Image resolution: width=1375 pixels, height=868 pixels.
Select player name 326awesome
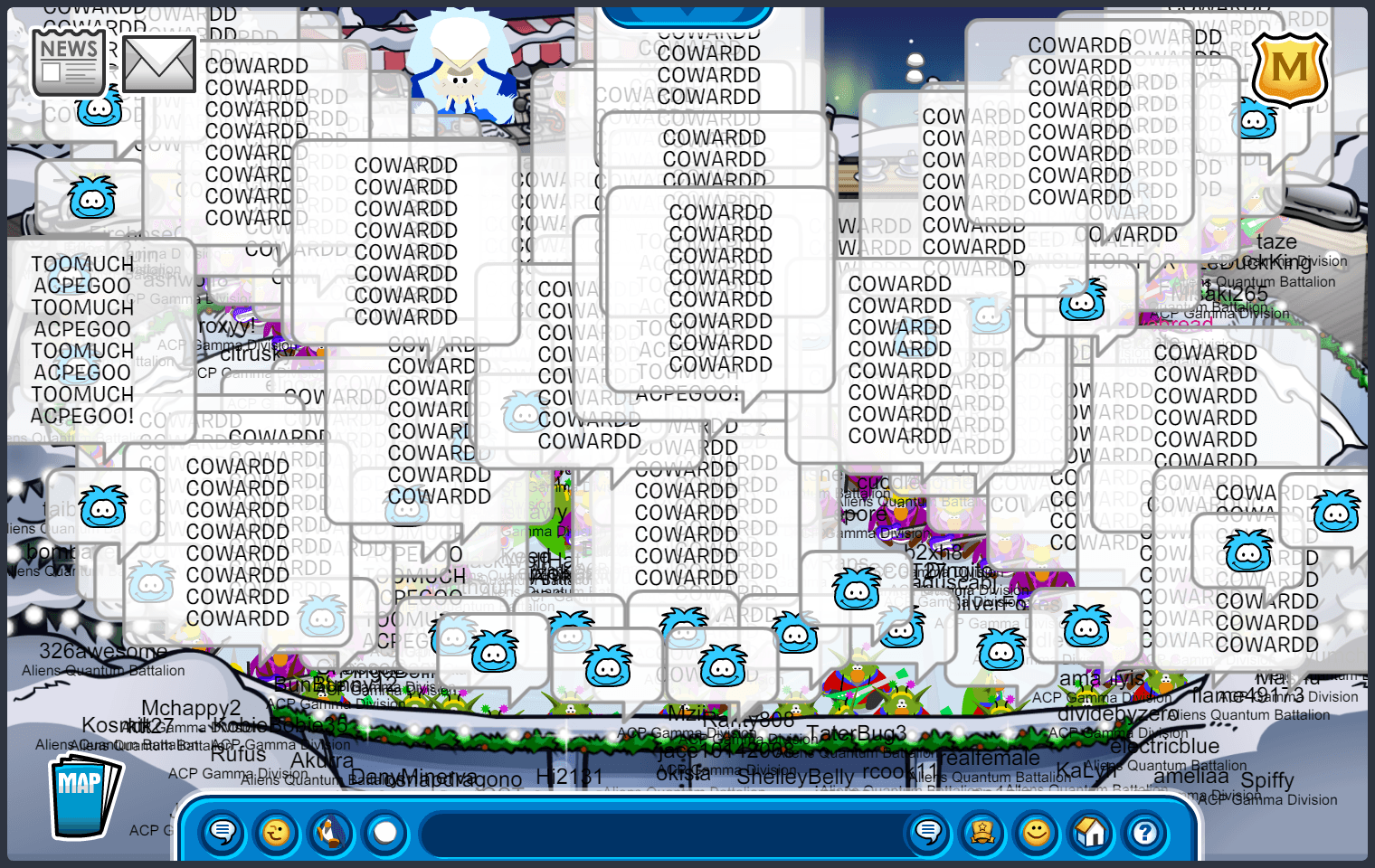click(x=103, y=651)
